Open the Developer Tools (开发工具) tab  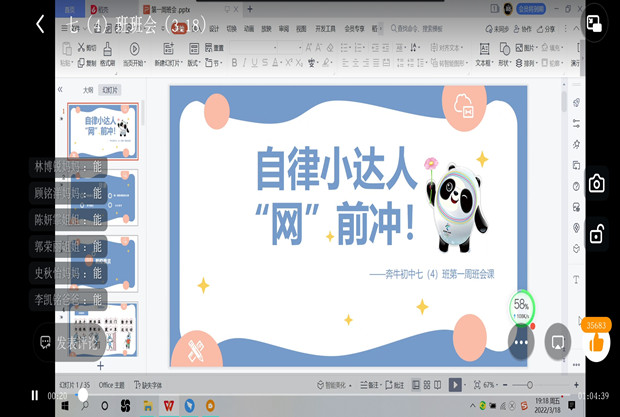pyautogui.click(x=325, y=28)
